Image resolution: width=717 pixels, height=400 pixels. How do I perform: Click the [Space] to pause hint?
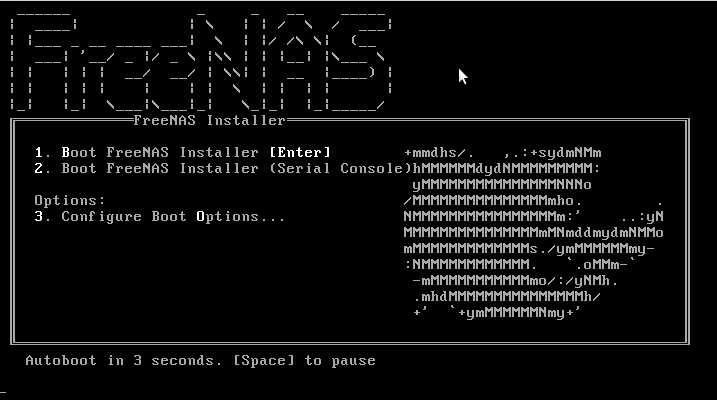click(305, 361)
